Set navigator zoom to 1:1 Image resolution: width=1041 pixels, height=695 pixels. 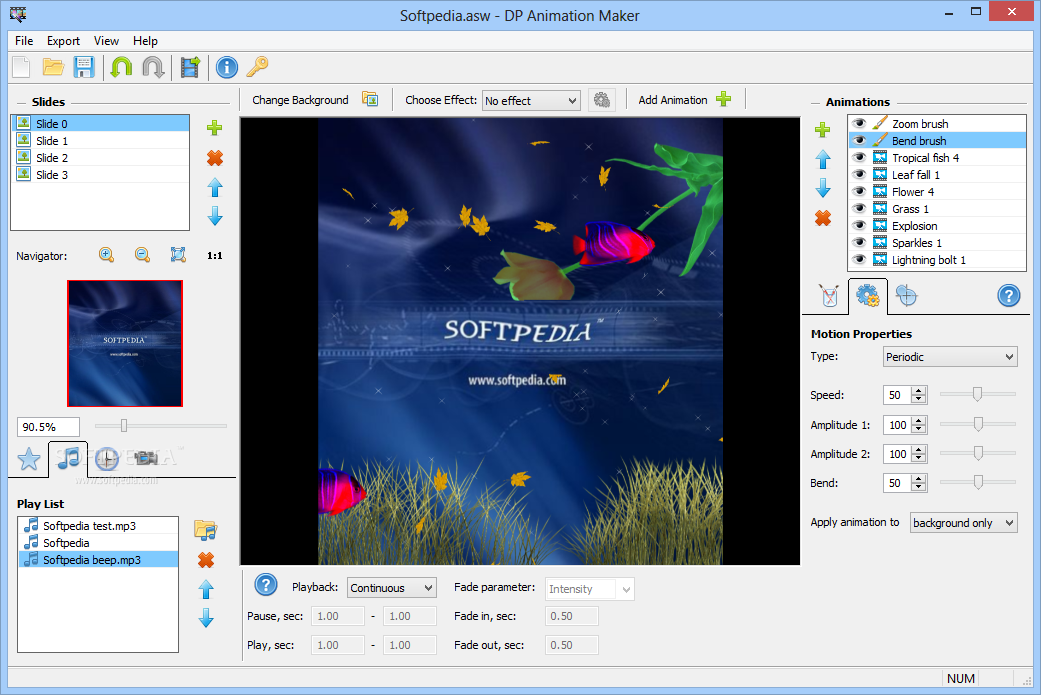214,256
